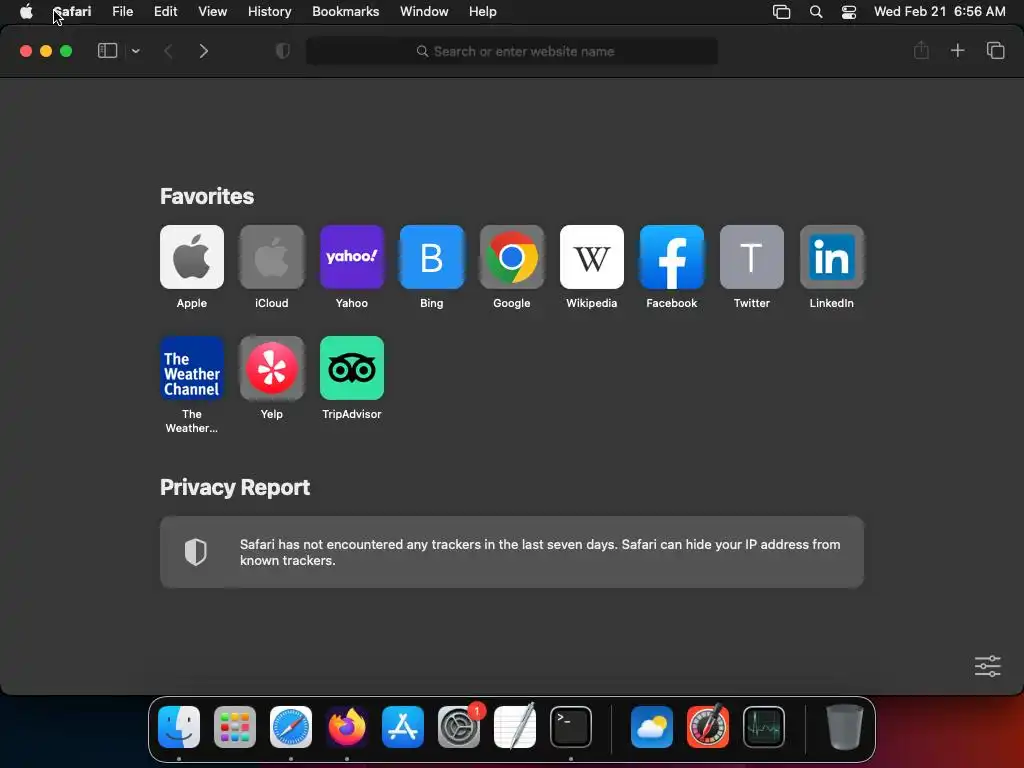Open the Privacy Report shield in toolbar

pos(282,51)
